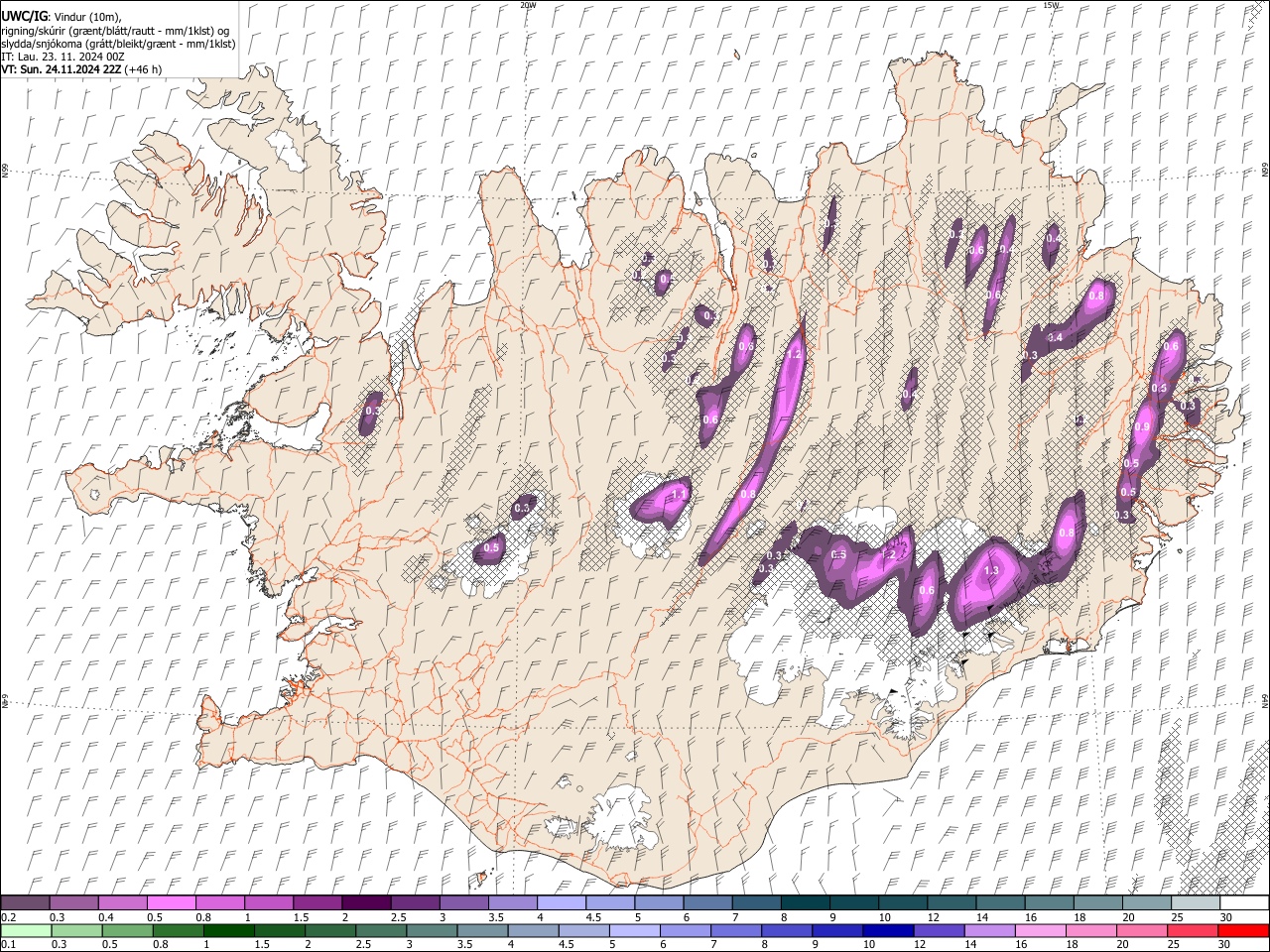The width and height of the screenshot is (1270, 952).
Task: Click the darkest purple 2 mm snow-scale swatch
Action: coord(365,903)
